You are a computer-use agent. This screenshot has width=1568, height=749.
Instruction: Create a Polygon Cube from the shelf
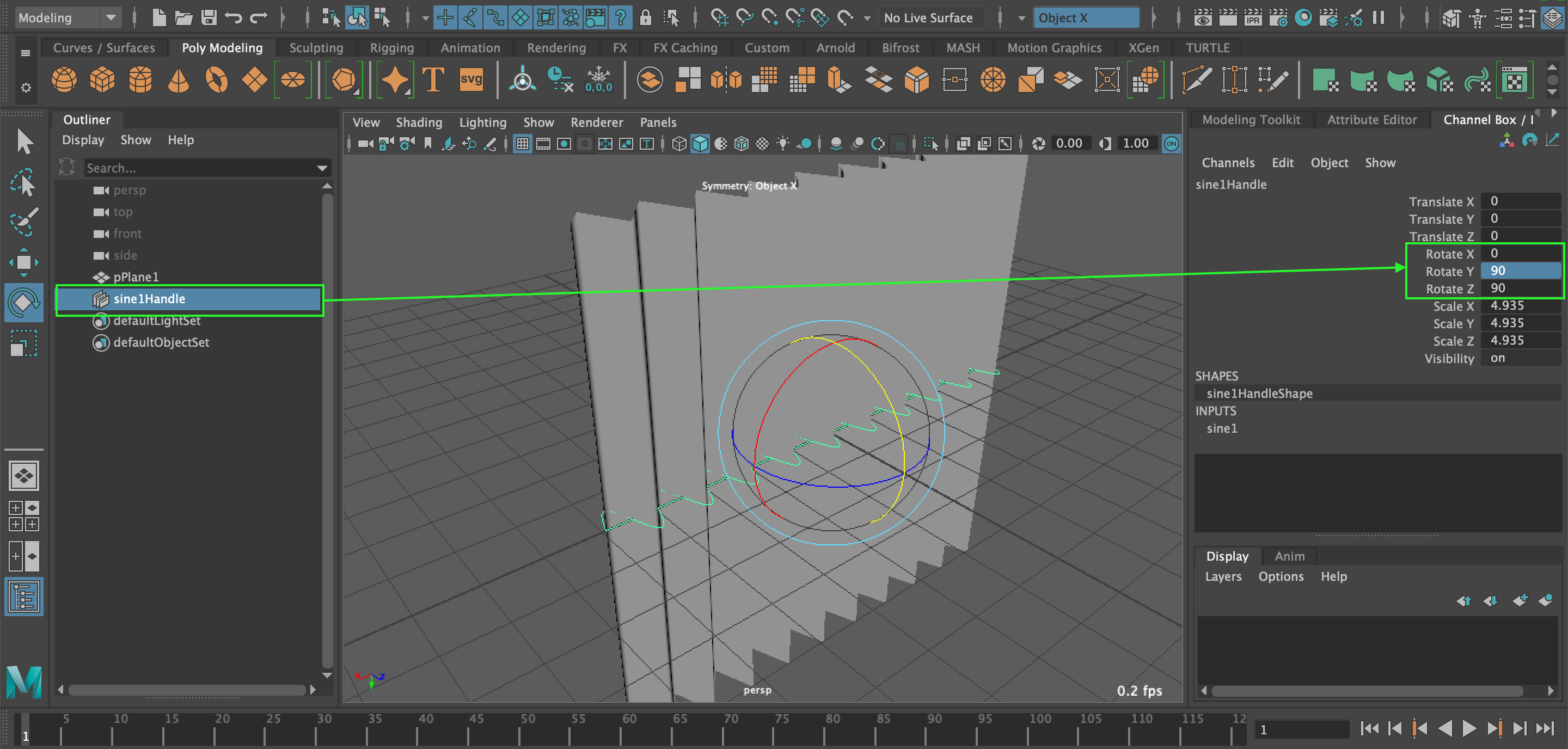point(102,79)
